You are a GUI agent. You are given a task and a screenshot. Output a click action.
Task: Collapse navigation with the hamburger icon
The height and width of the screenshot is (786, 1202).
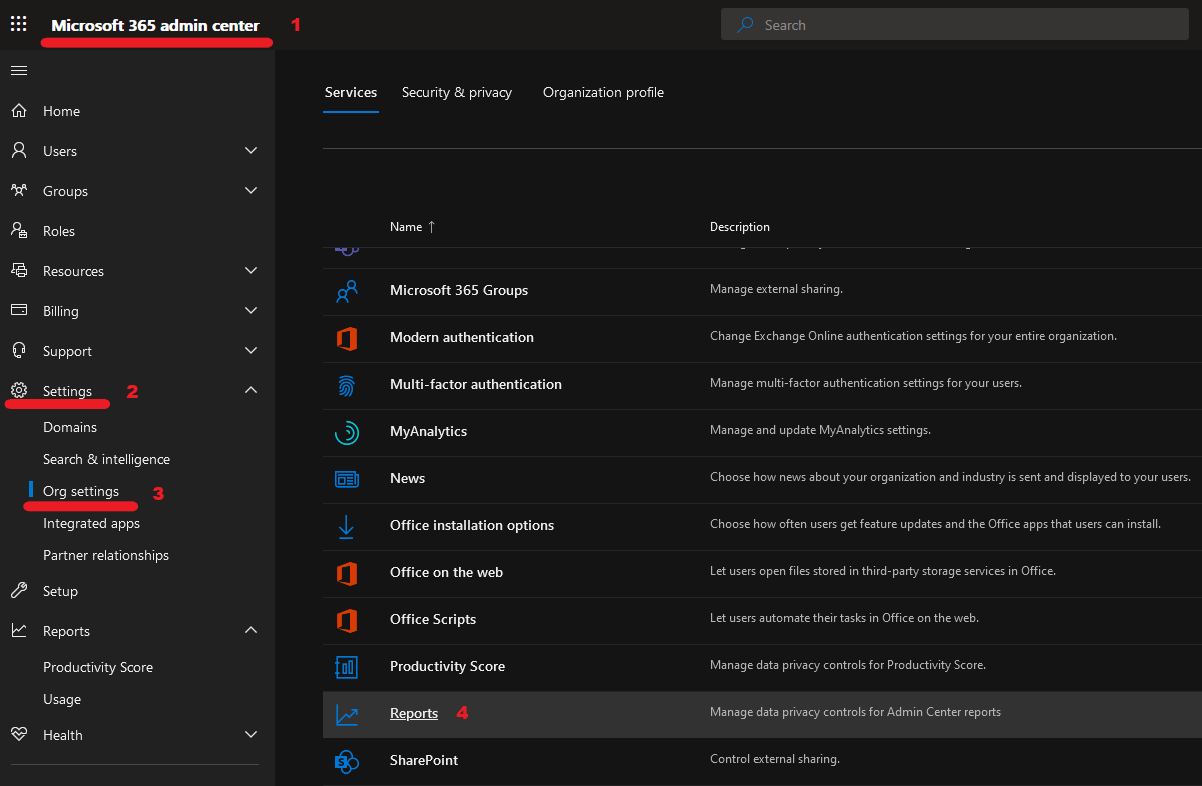point(18,70)
